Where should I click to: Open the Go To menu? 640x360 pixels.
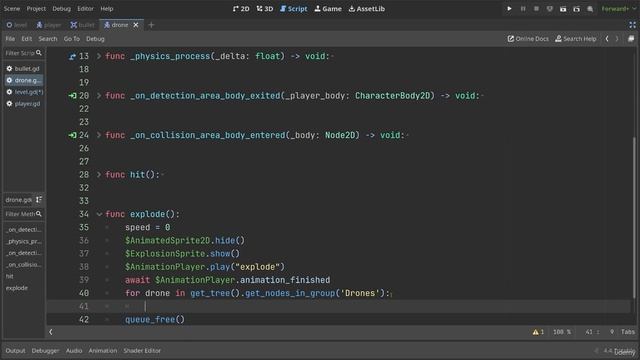click(x=72, y=39)
